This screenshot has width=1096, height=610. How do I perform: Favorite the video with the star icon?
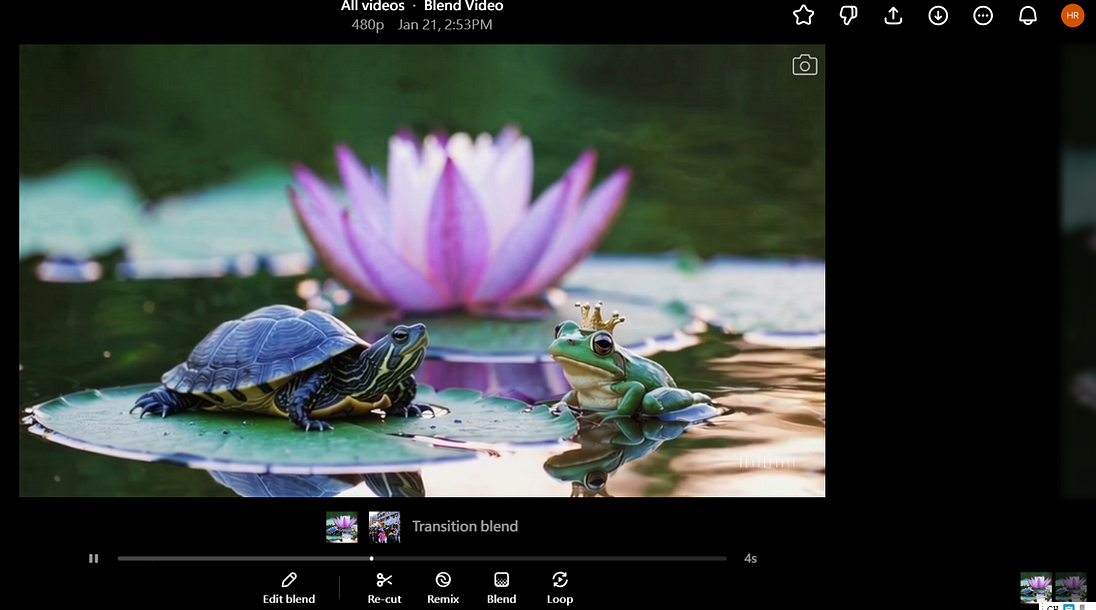click(803, 15)
